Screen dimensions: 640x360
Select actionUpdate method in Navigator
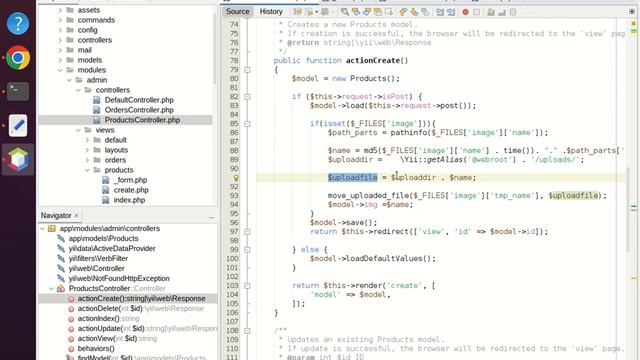coord(147,329)
